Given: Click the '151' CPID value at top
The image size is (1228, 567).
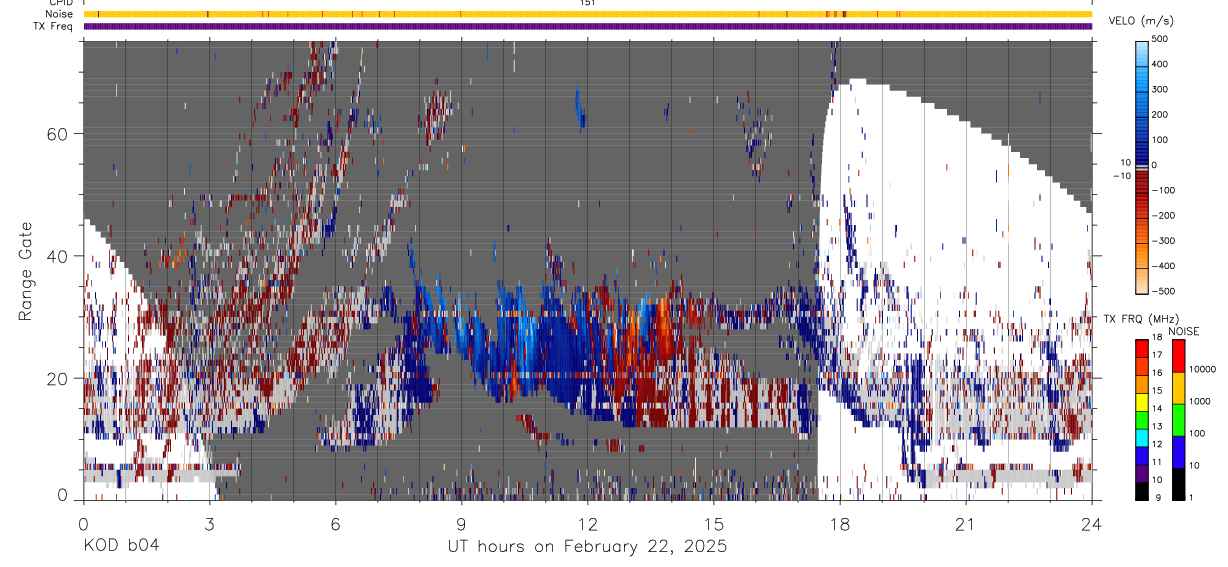Looking at the screenshot, I should point(588,3).
